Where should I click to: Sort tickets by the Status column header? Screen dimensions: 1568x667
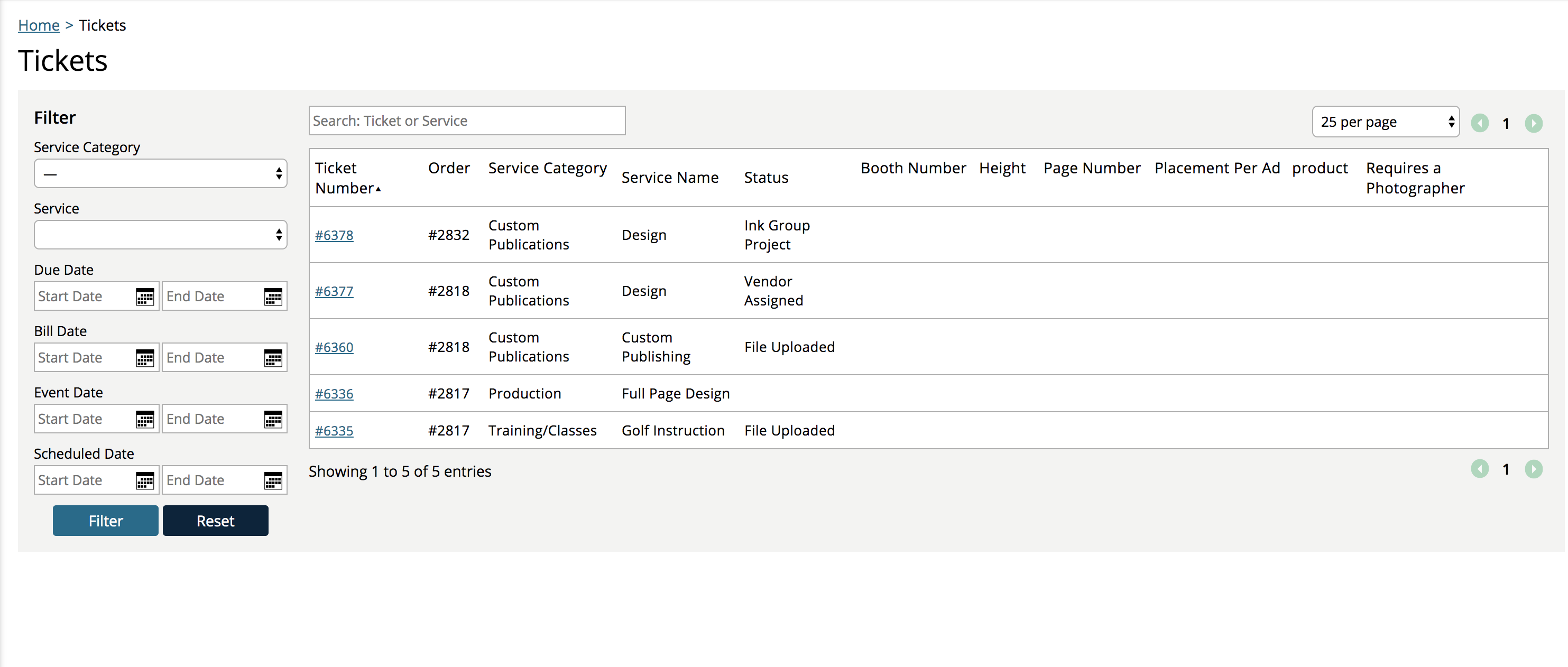(x=765, y=177)
